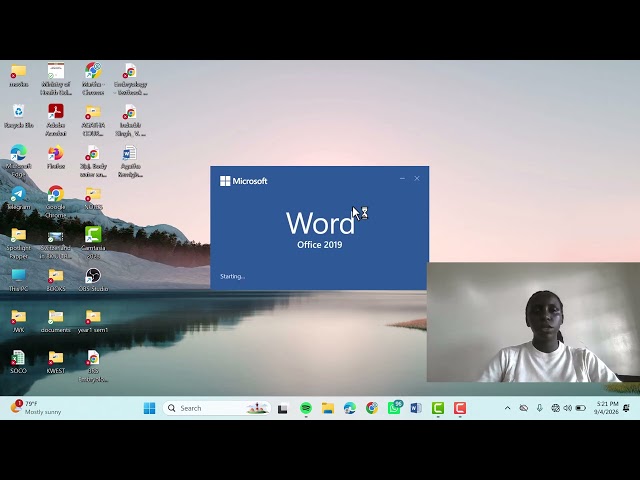Select the Inderbir Singh file on desktop
The image size is (640, 480).
[130, 120]
